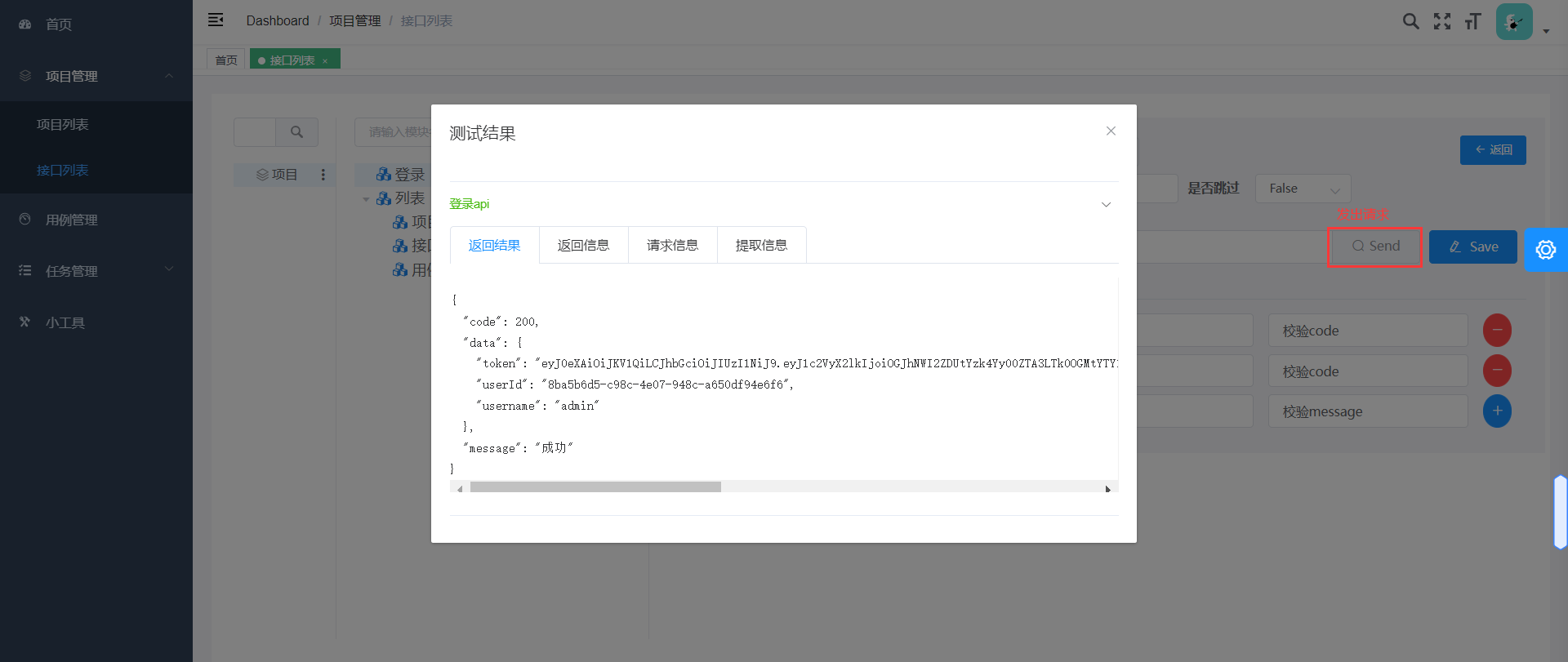The width and height of the screenshot is (1568, 662).
Task: Open 小工具 in the sidebar
Action: (x=96, y=322)
